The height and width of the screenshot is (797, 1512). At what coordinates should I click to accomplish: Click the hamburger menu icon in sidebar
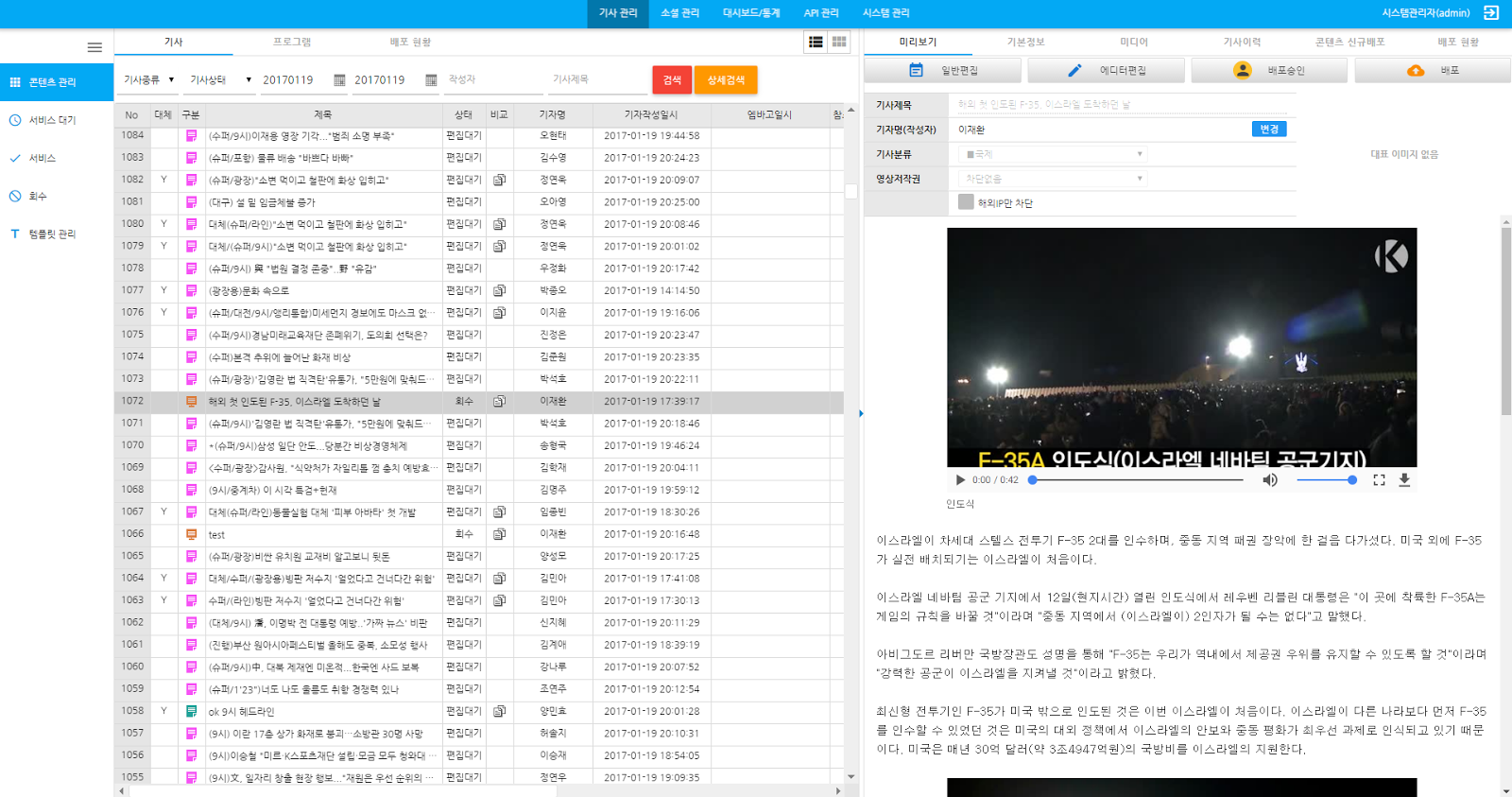pos(94,47)
